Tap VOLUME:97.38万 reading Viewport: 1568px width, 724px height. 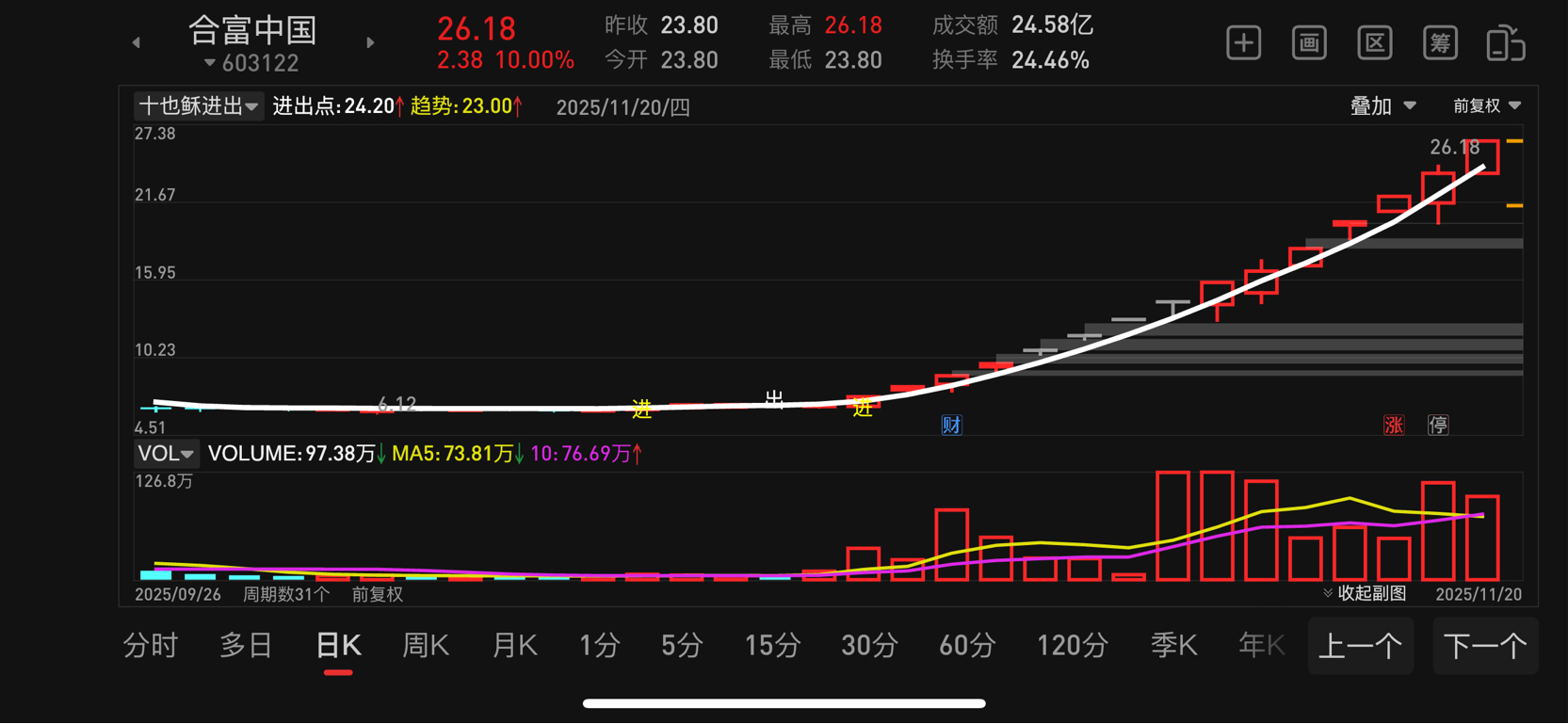[297, 454]
